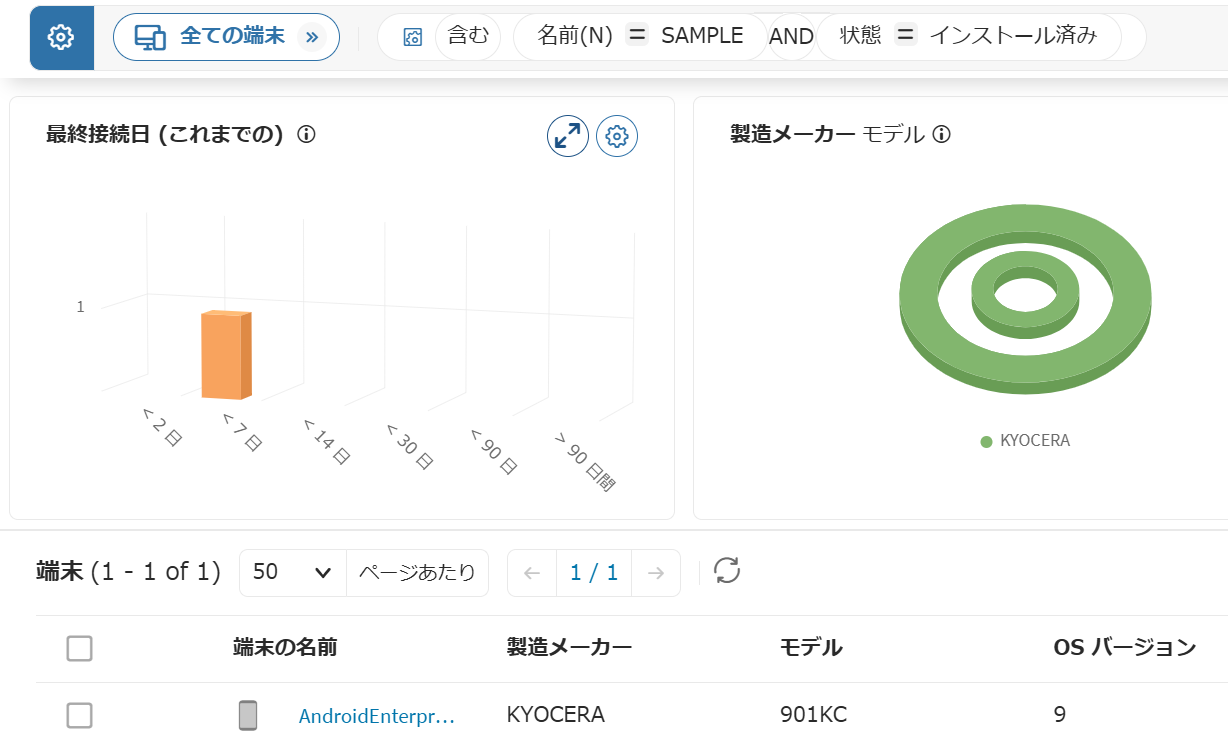This screenshot has width=1228, height=748.
Task: Go to next page arrow
Action: pos(656,573)
